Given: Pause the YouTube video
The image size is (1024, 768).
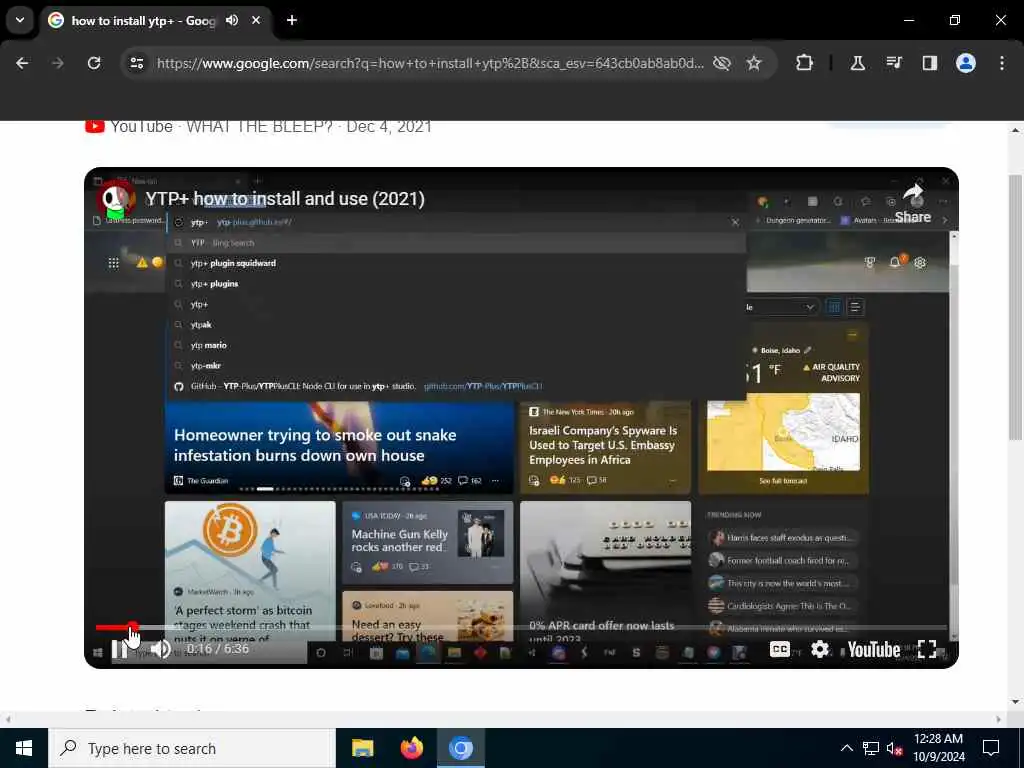Looking at the screenshot, I should (120, 649).
